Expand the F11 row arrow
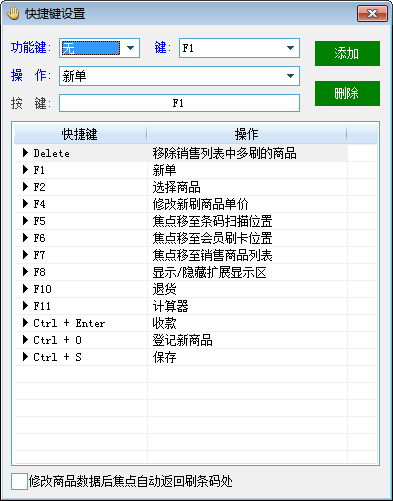This screenshot has width=393, height=501. [x=25, y=306]
